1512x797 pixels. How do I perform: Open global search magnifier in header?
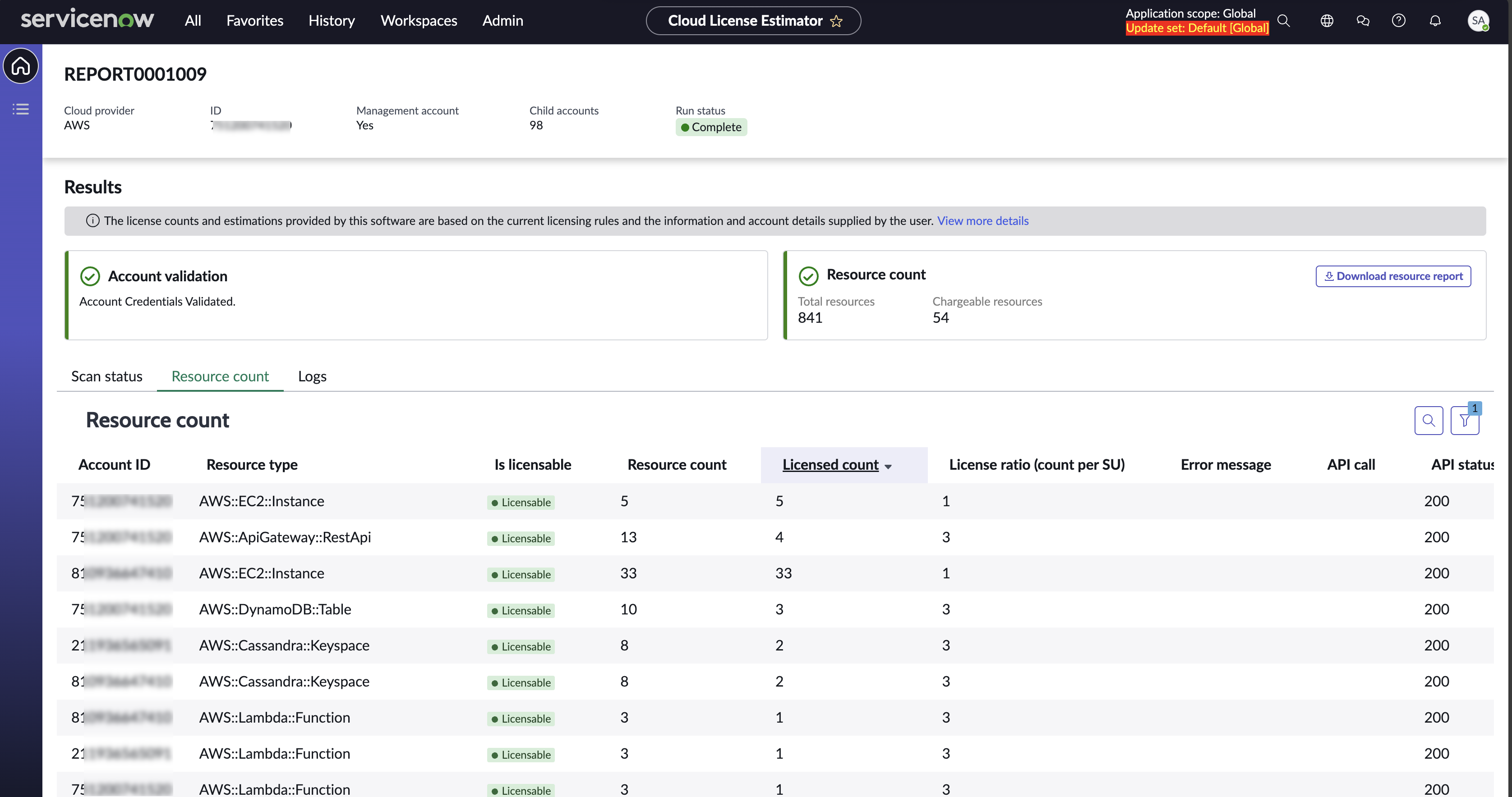(1283, 21)
